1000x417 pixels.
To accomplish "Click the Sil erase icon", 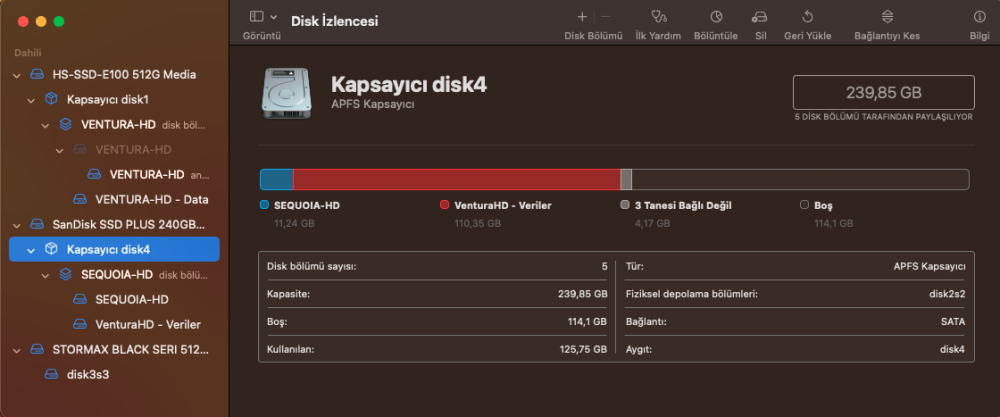I will [x=760, y=17].
